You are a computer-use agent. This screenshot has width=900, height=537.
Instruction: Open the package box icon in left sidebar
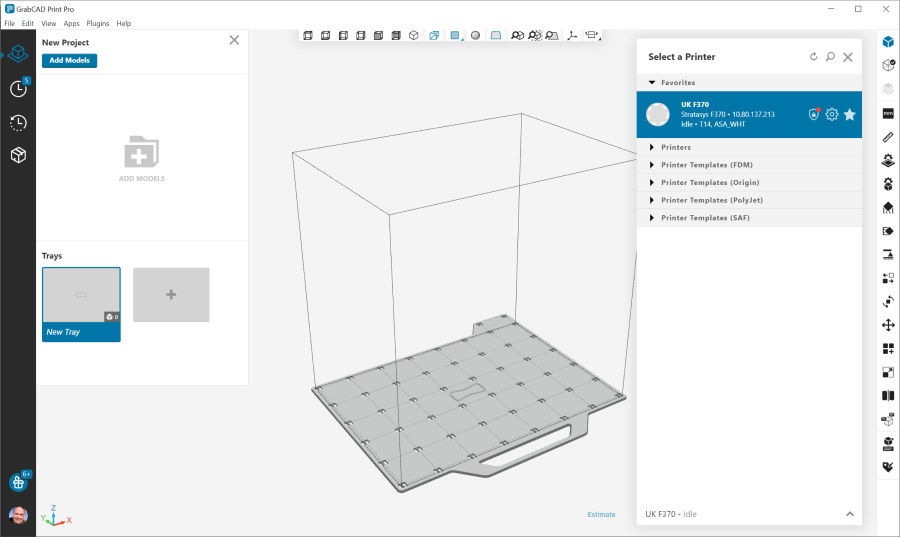[x=18, y=155]
